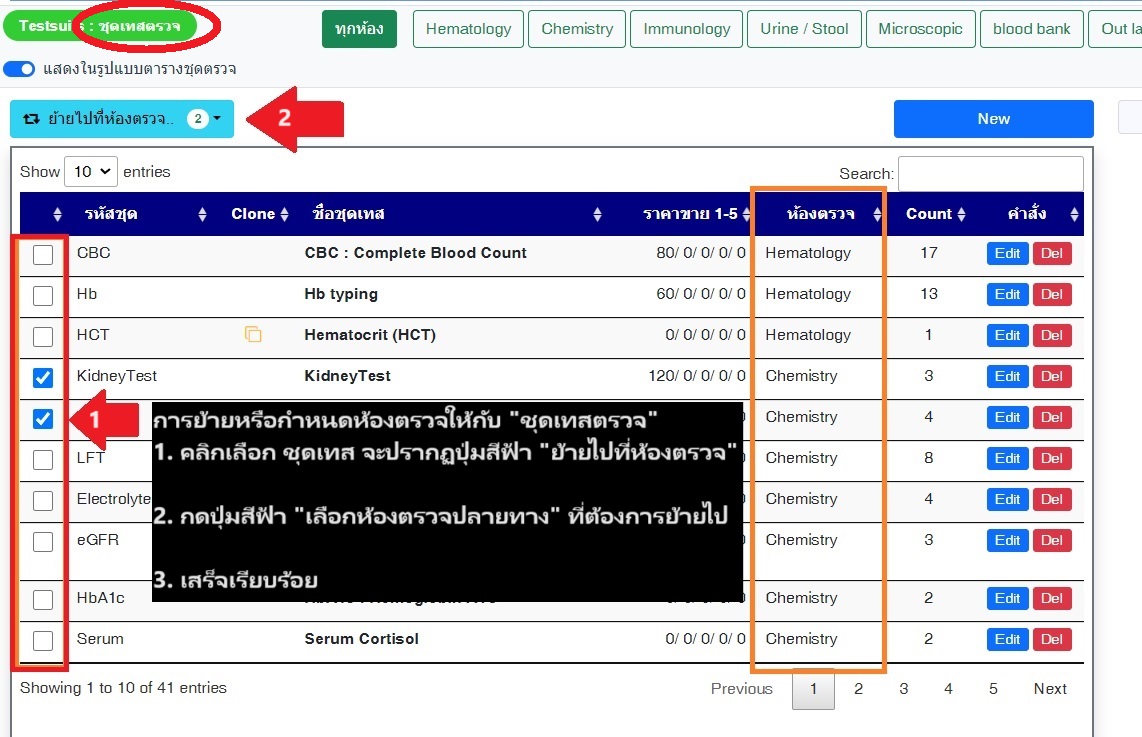
Task: Tick the CBC row checkbox
Action: click(43, 255)
